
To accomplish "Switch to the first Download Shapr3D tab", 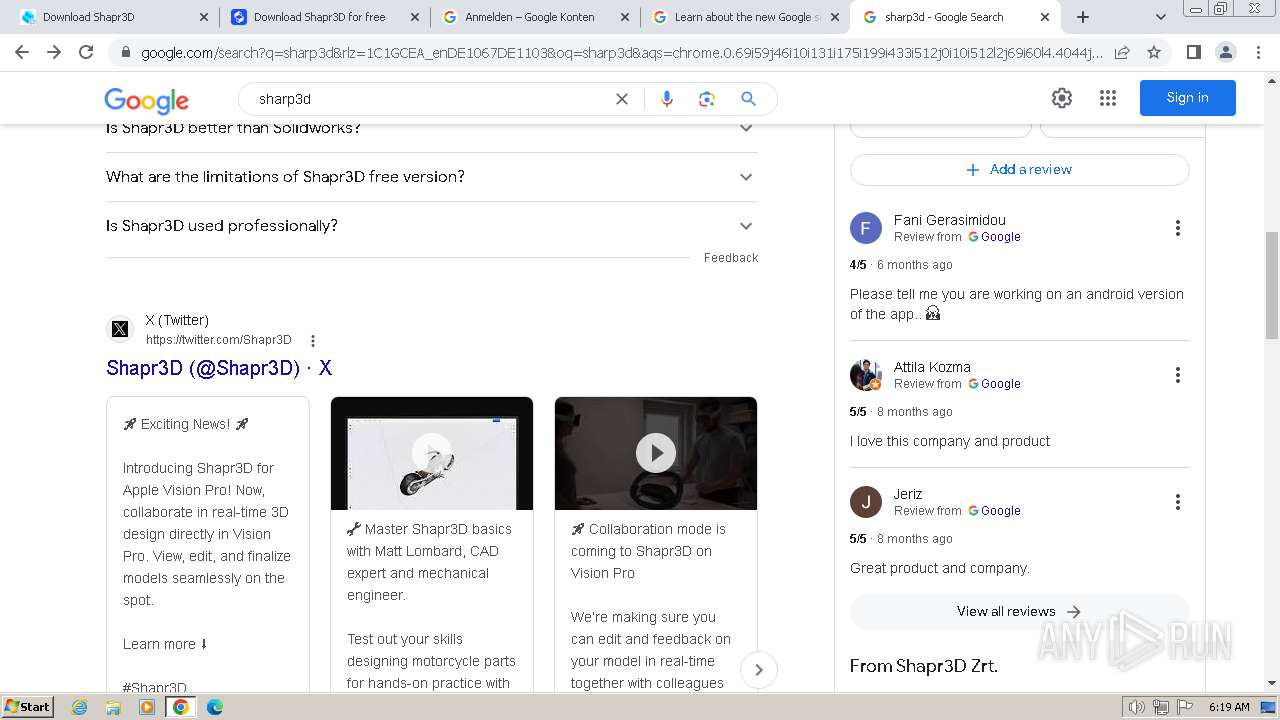I will click(115, 17).
